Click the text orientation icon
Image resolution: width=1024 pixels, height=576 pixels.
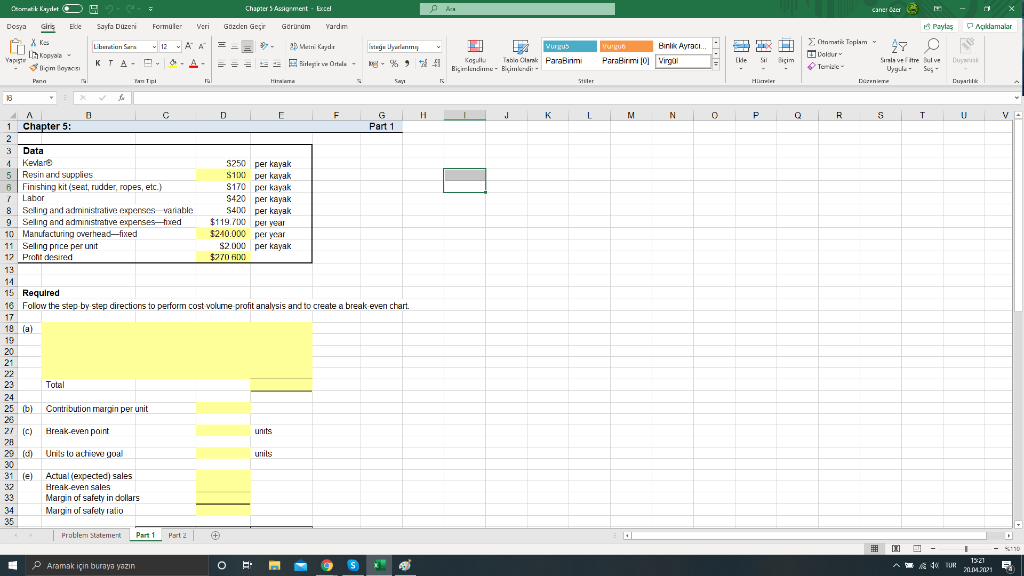tap(264, 46)
